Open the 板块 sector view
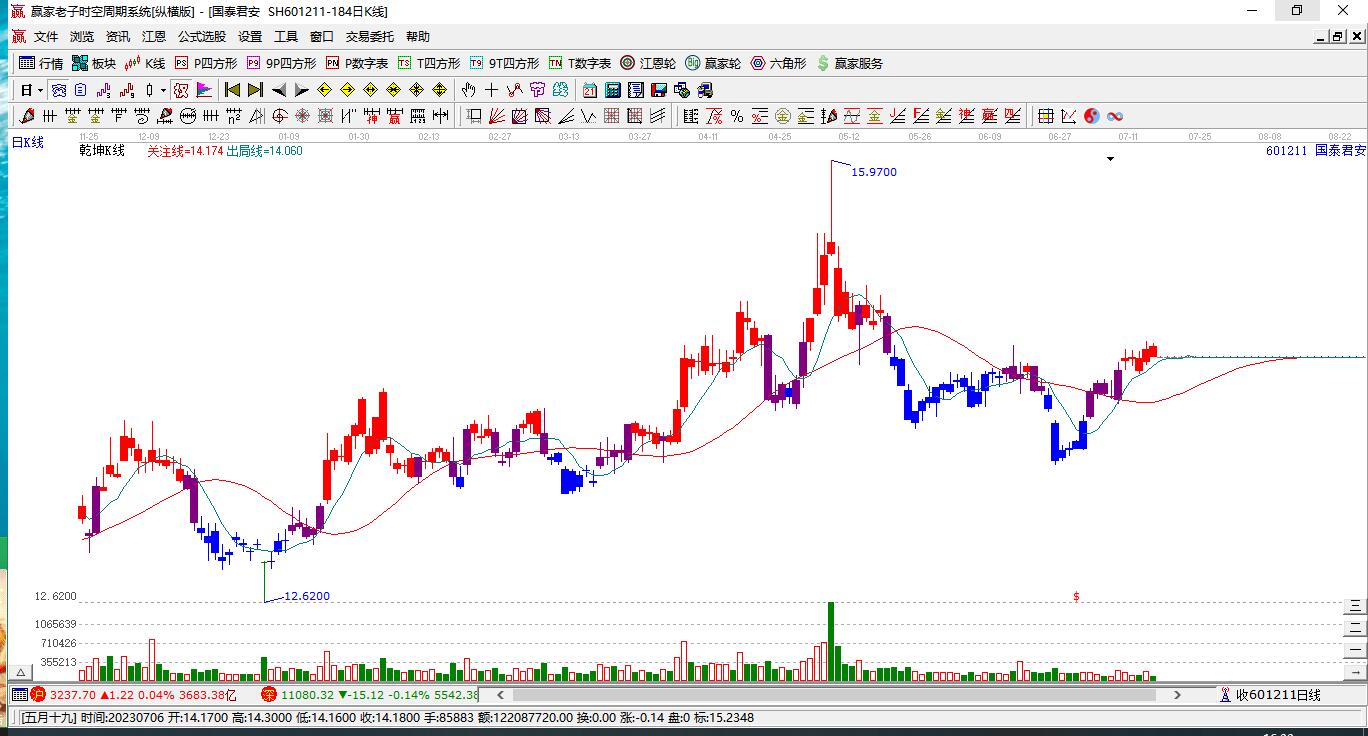Image resolution: width=1368 pixels, height=736 pixels. click(x=94, y=63)
